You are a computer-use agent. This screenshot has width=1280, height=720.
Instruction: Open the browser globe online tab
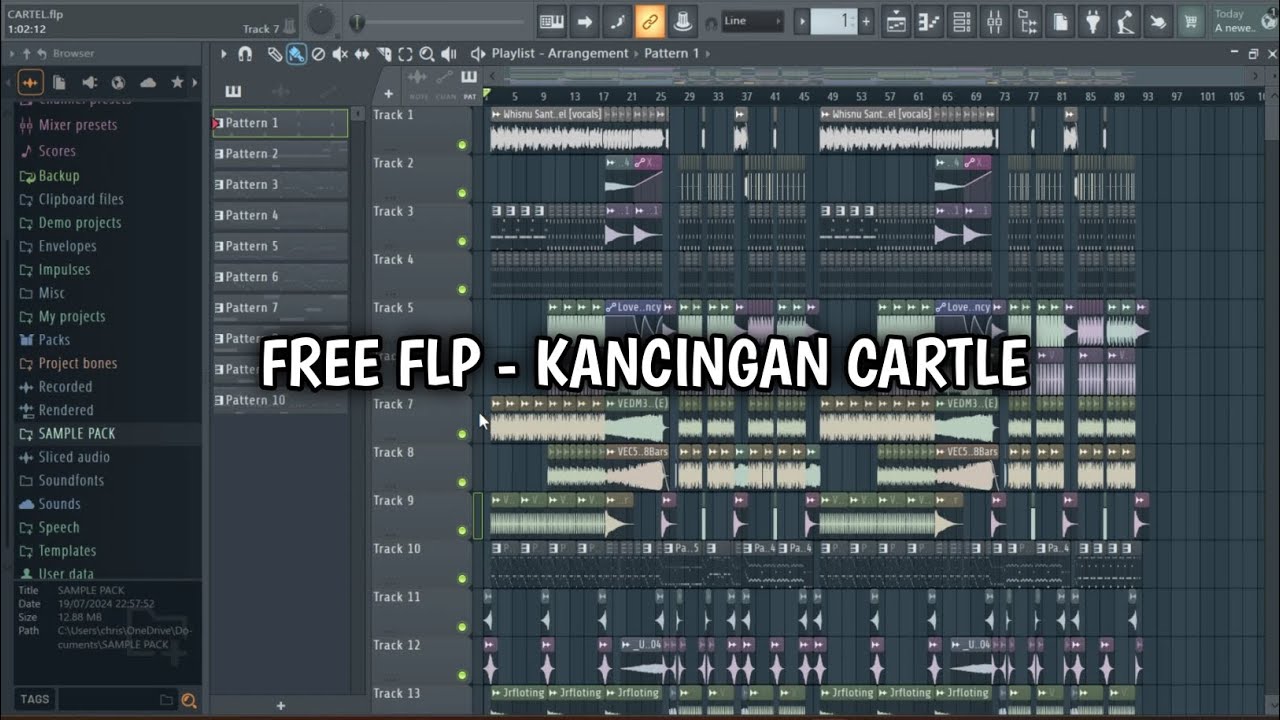[118, 82]
